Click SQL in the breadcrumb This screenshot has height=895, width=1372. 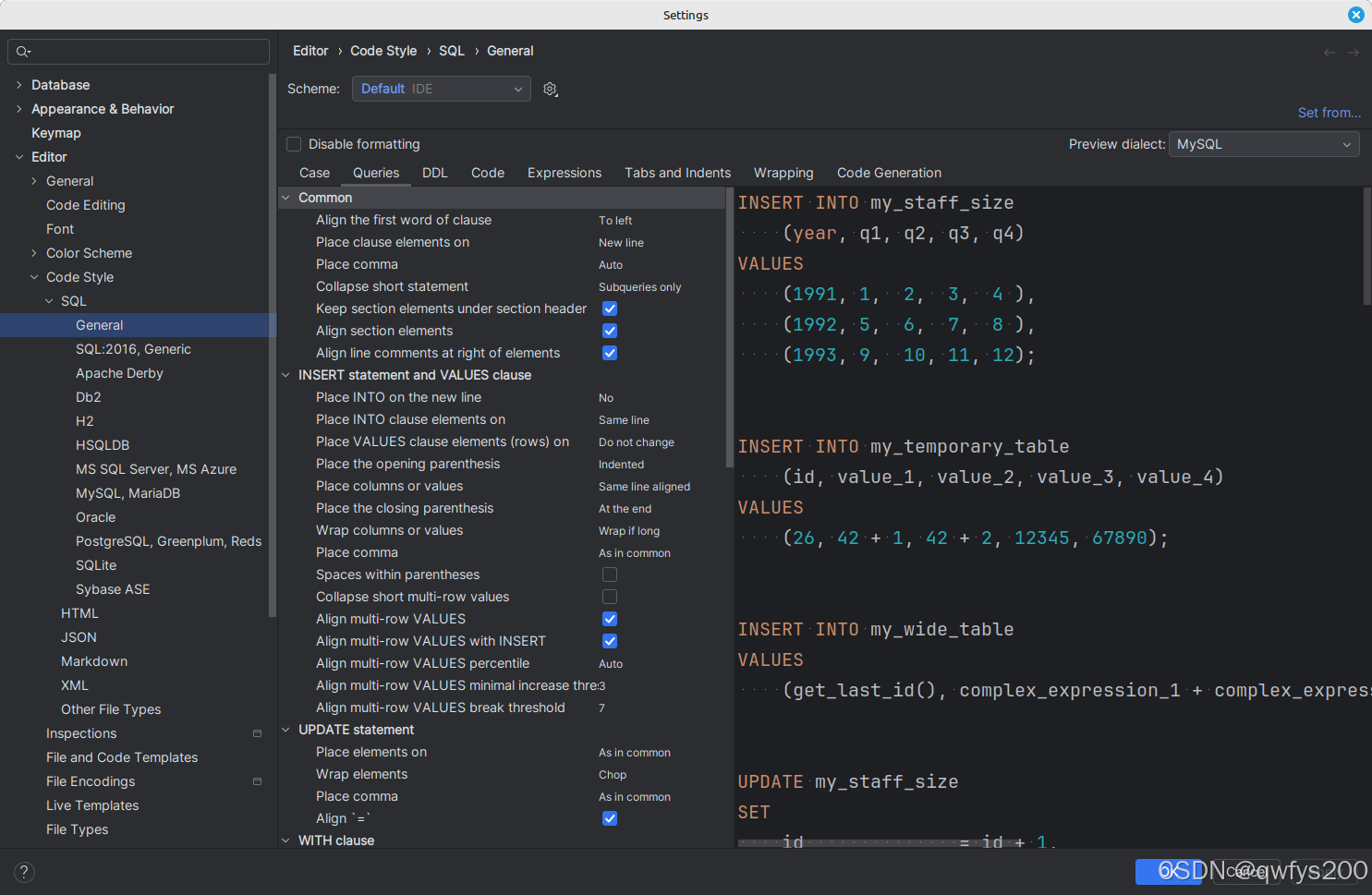(x=452, y=51)
